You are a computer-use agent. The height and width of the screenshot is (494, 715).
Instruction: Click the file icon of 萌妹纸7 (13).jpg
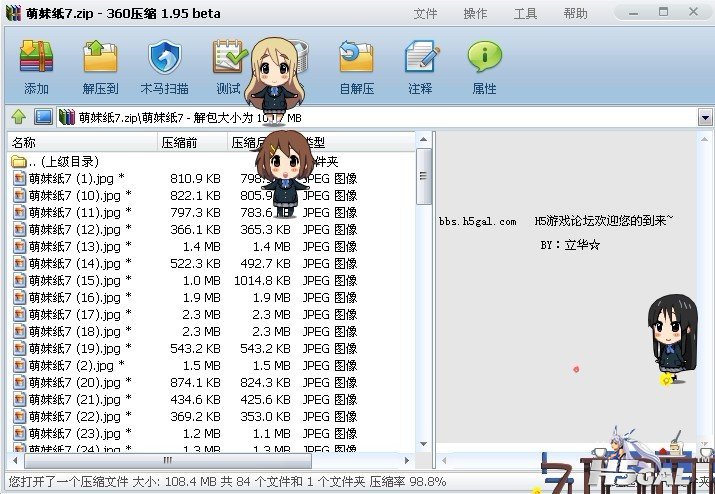[19, 246]
